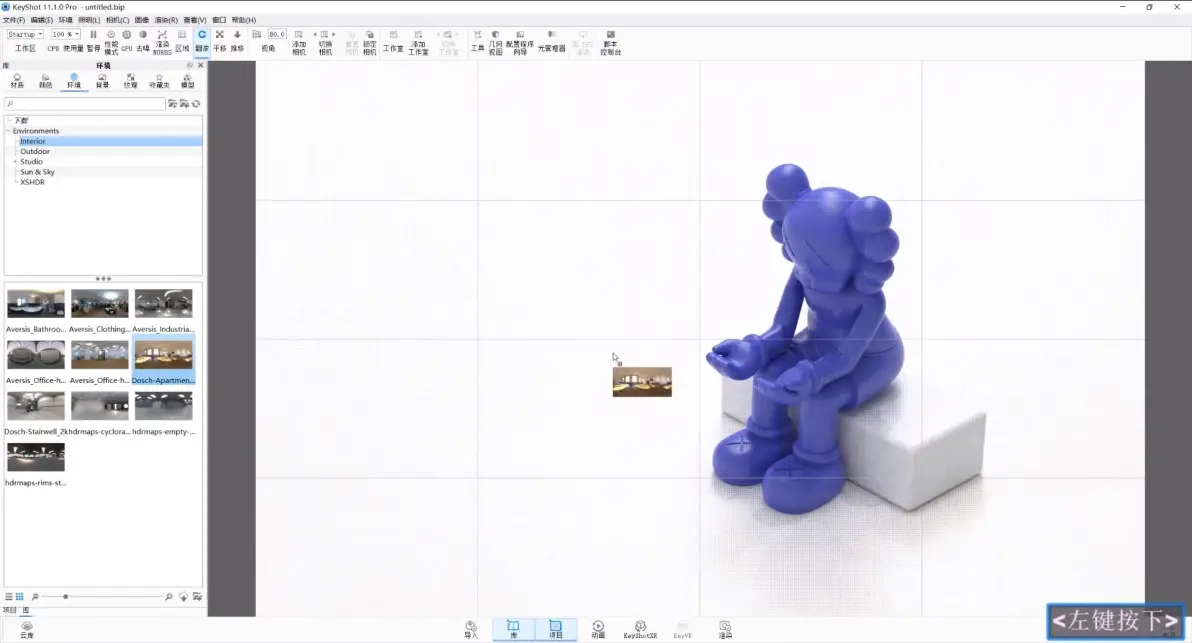Pause the real-time render (暂停)

(93, 41)
